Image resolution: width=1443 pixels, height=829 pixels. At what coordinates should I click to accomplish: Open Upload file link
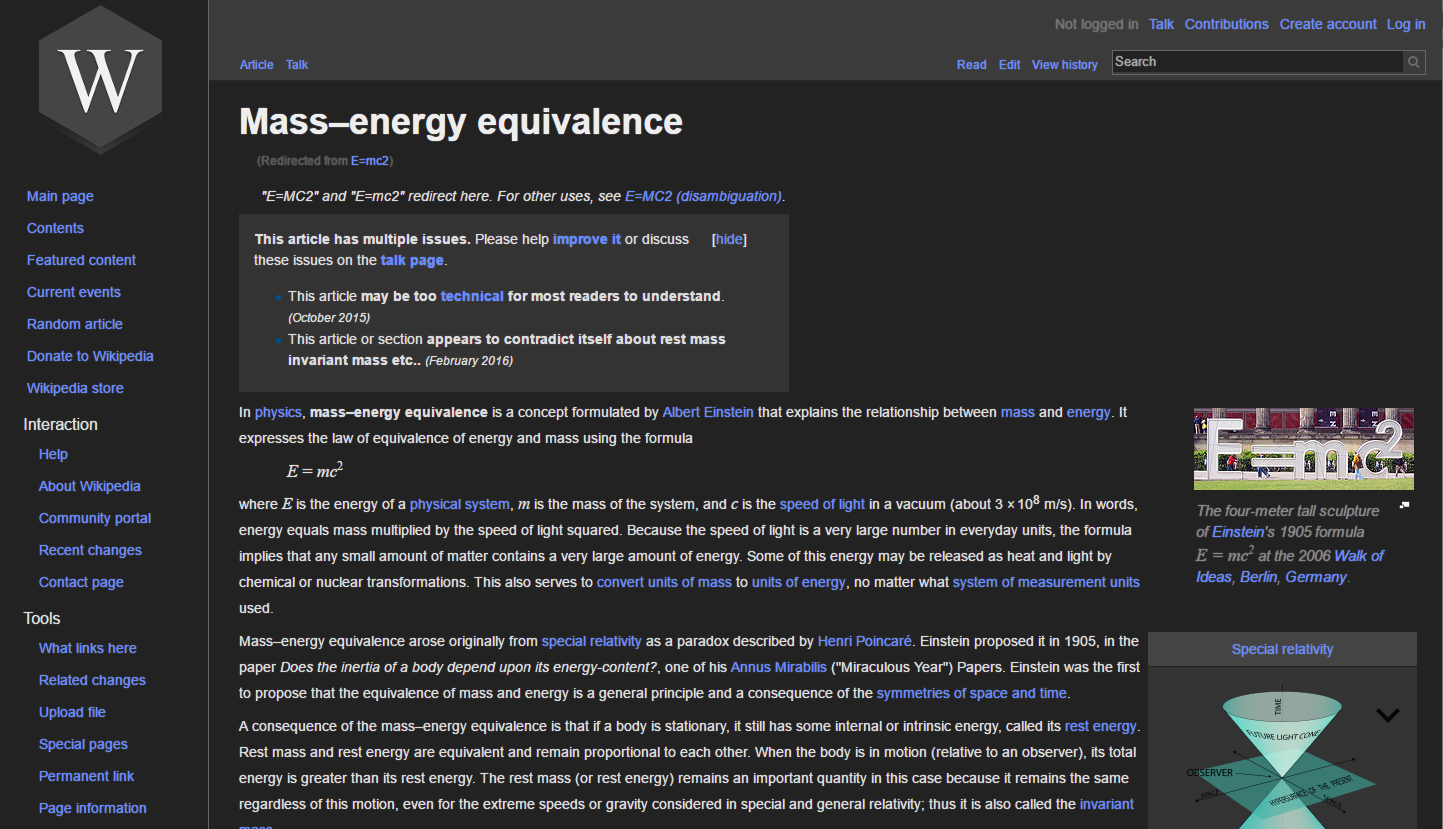point(72,712)
